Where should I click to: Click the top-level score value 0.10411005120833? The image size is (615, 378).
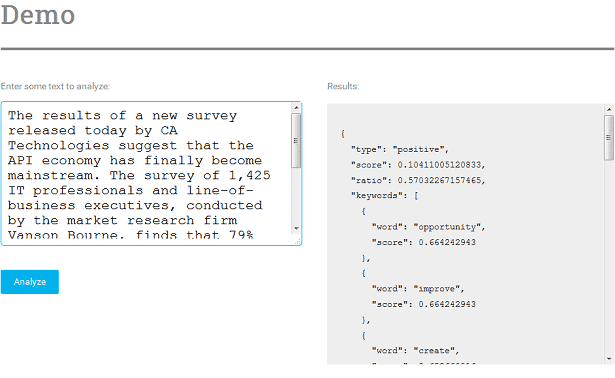[441, 165]
